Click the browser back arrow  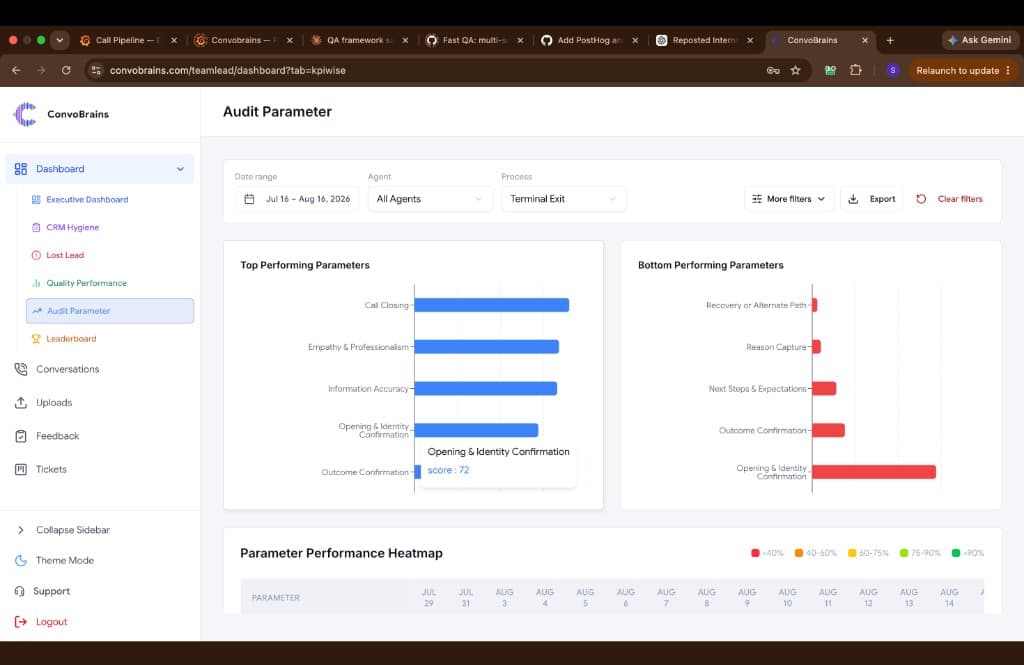(16, 70)
